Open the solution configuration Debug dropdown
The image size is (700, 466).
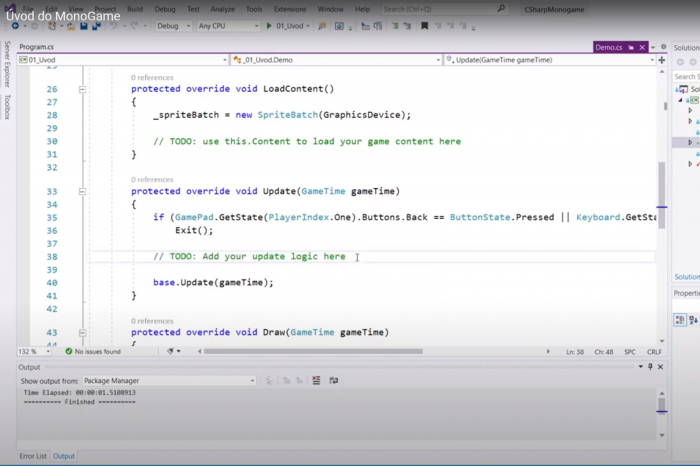173,26
